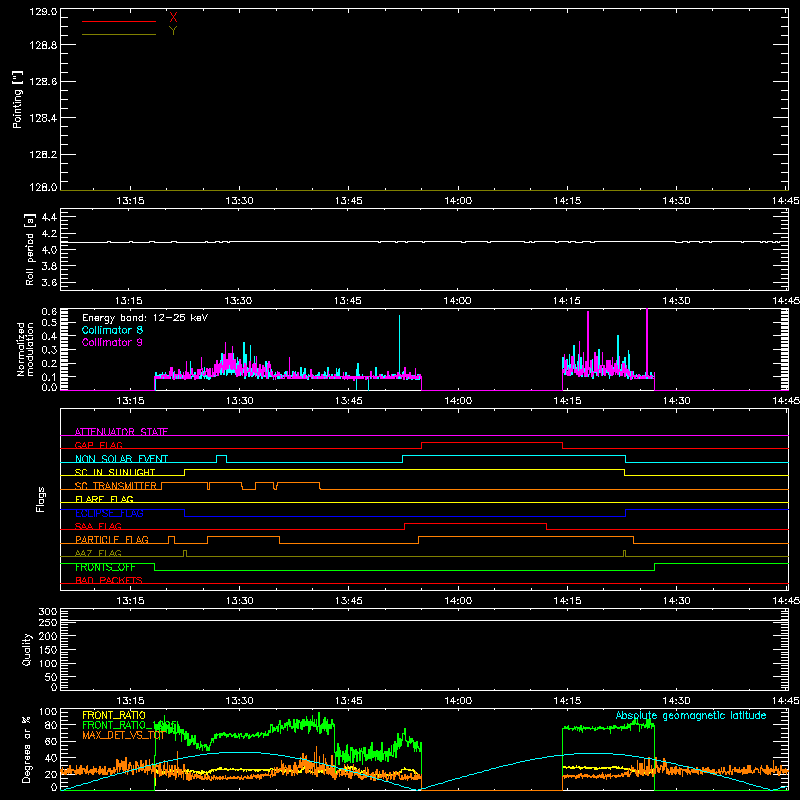This screenshot has height=800, width=800.
Task: Click the 'Normalized modulation' axis title
Action: pyautogui.click(x=24, y=349)
